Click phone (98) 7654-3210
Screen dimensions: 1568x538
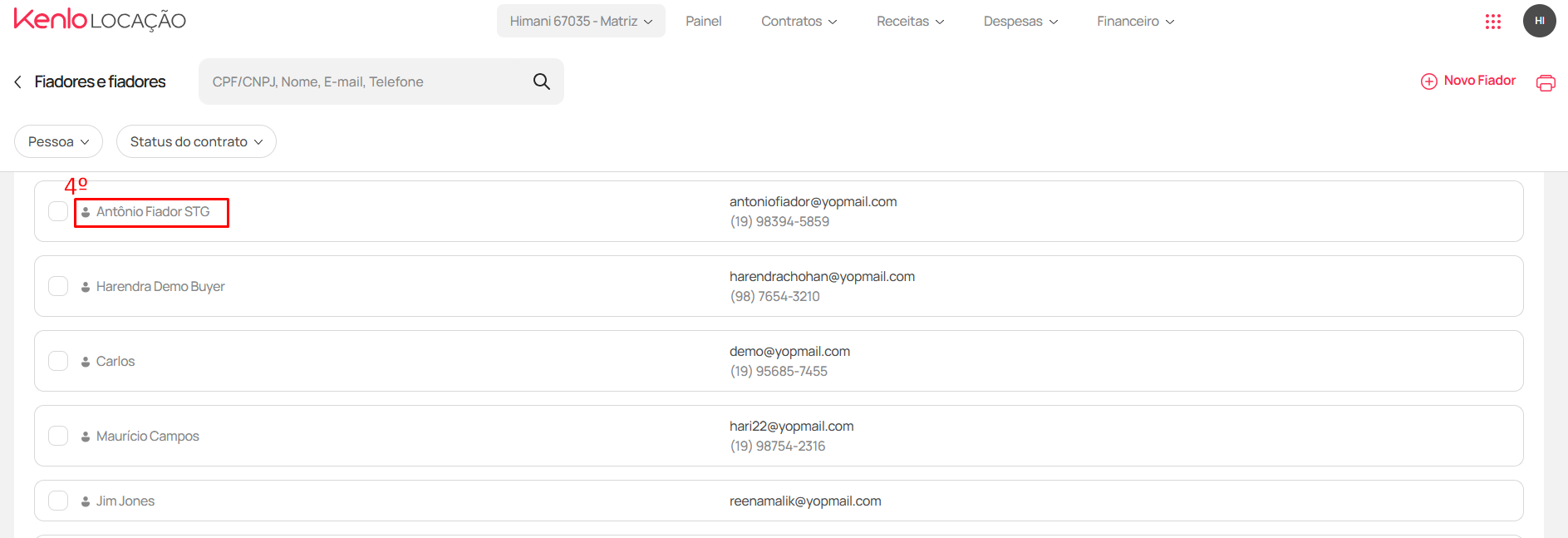pyautogui.click(x=774, y=297)
